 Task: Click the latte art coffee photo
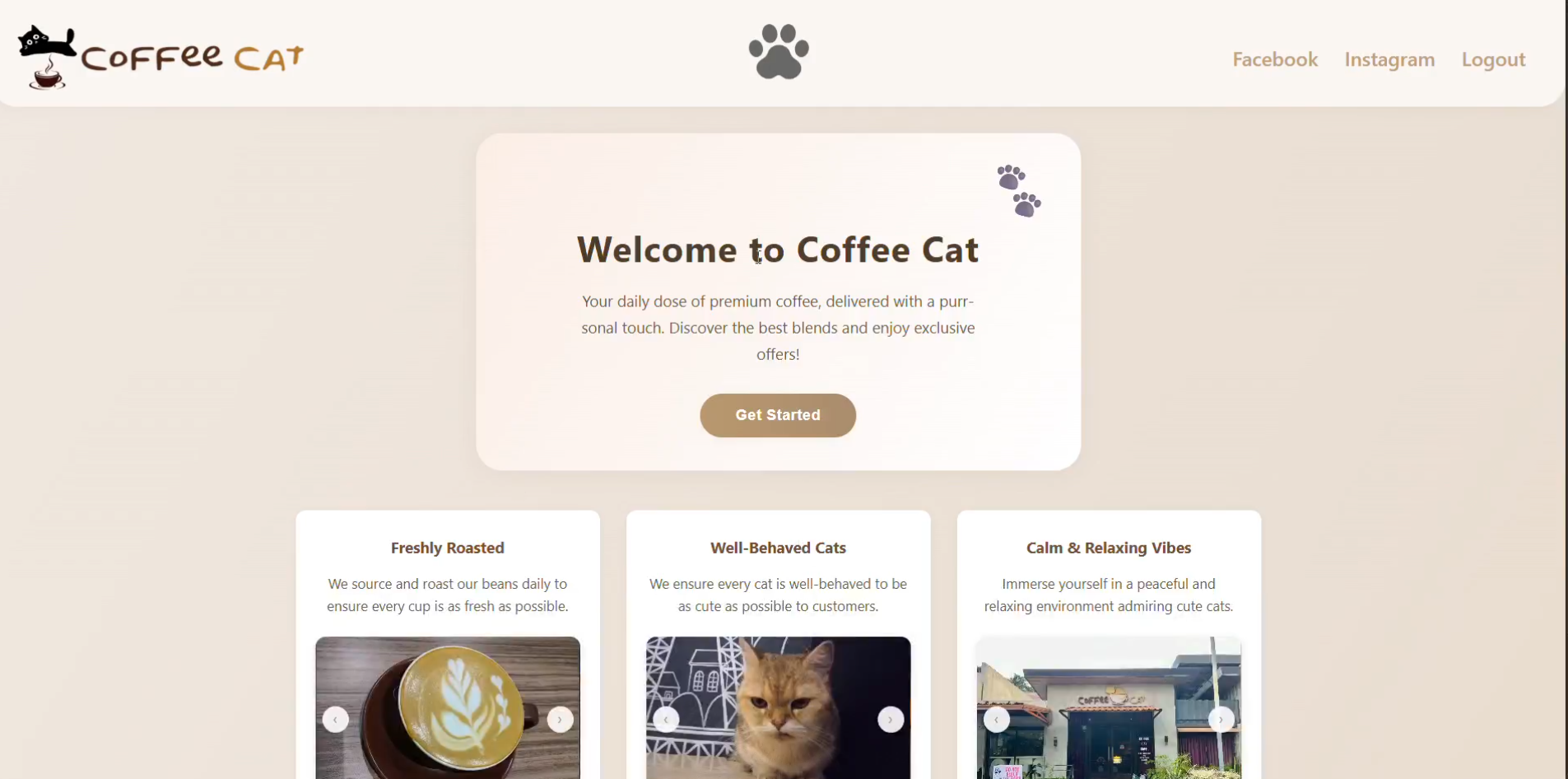tap(448, 707)
